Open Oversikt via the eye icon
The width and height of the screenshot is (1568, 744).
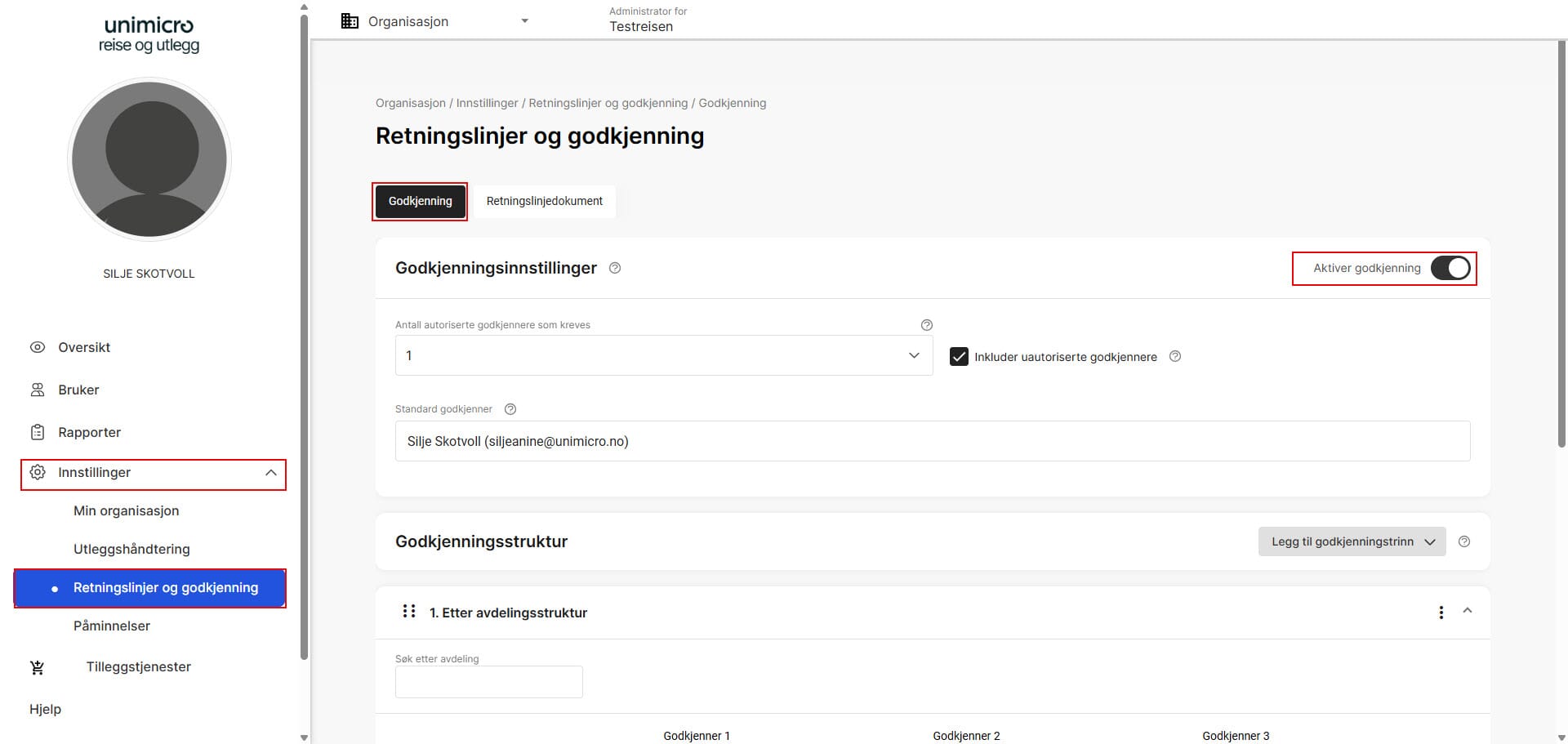pos(38,347)
